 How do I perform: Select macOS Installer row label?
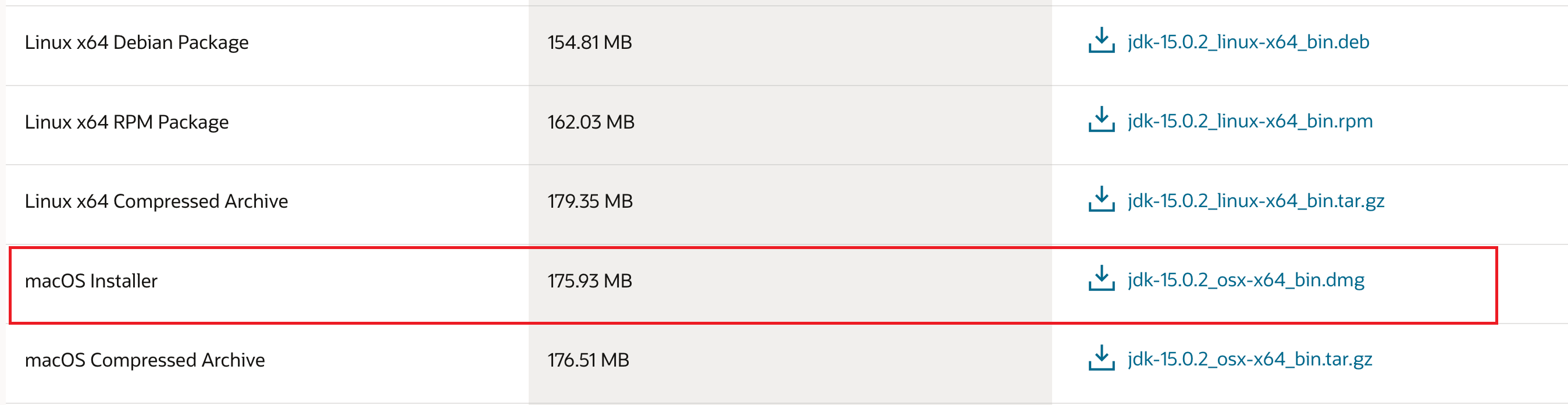pos(91,280)
